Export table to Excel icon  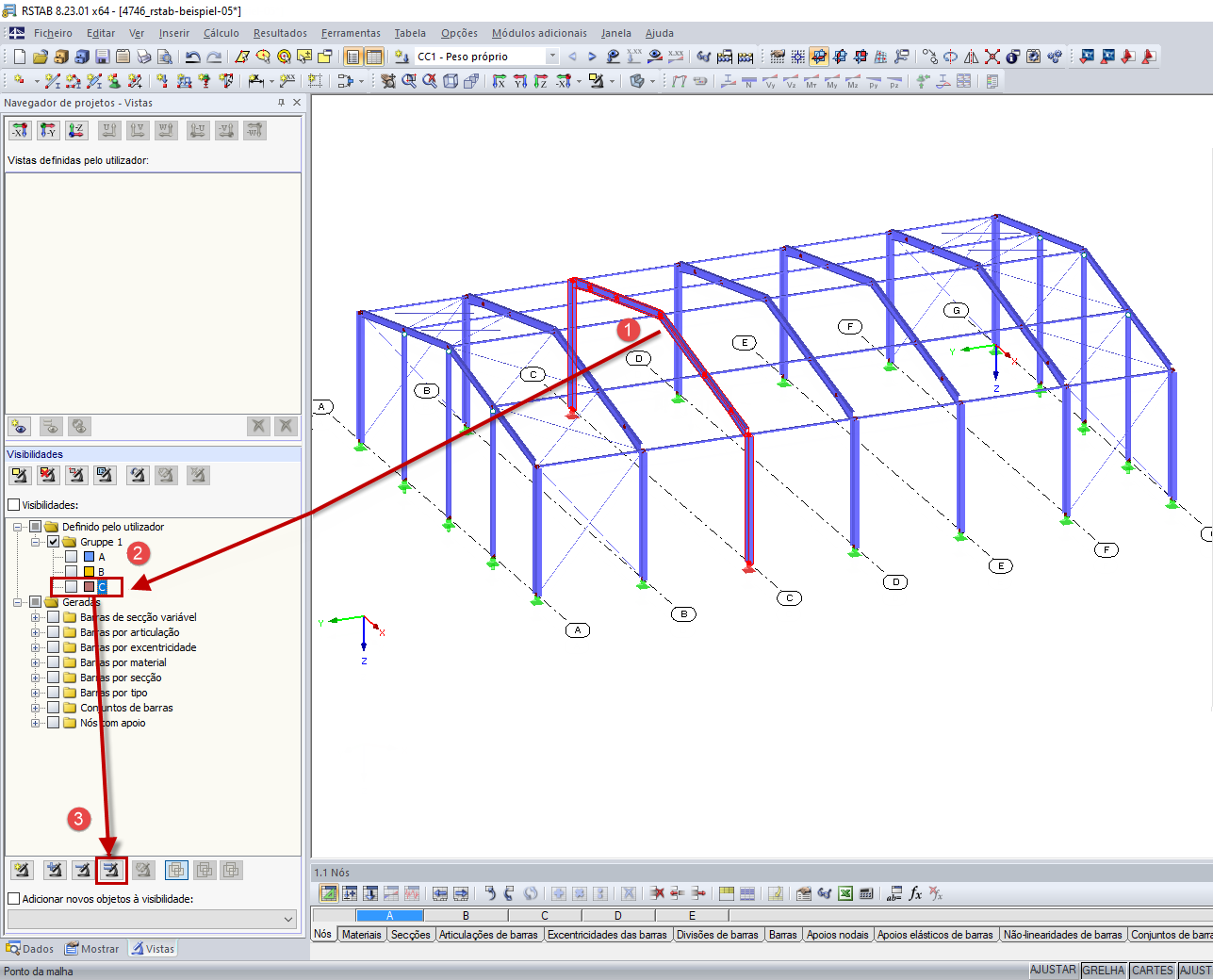pos(845,893)
